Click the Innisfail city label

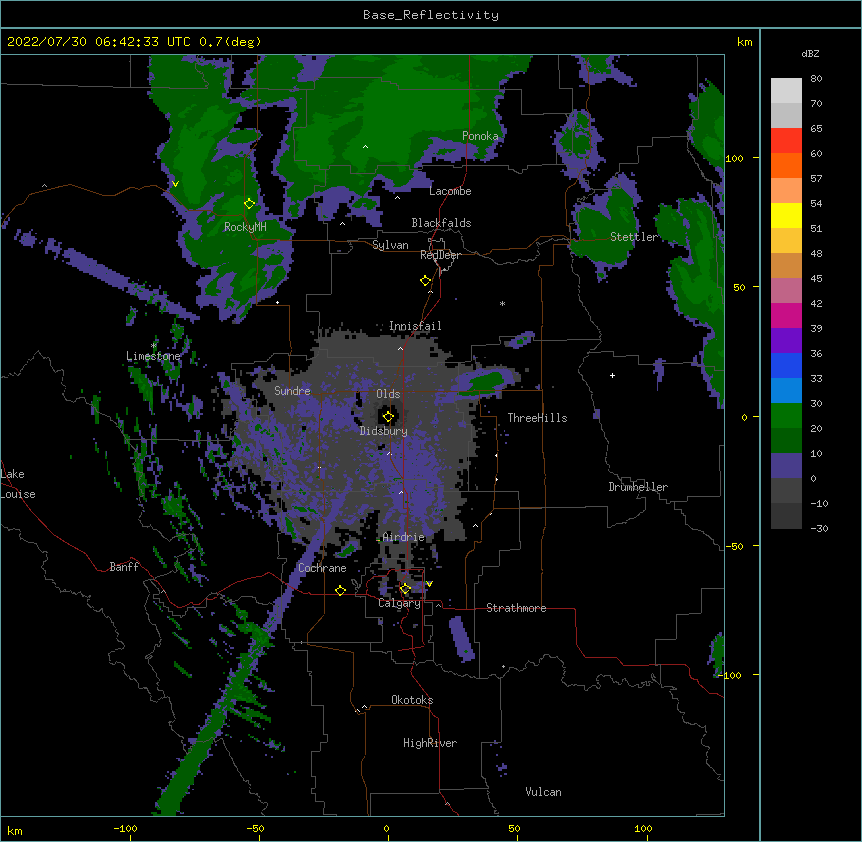coord(415,326)
